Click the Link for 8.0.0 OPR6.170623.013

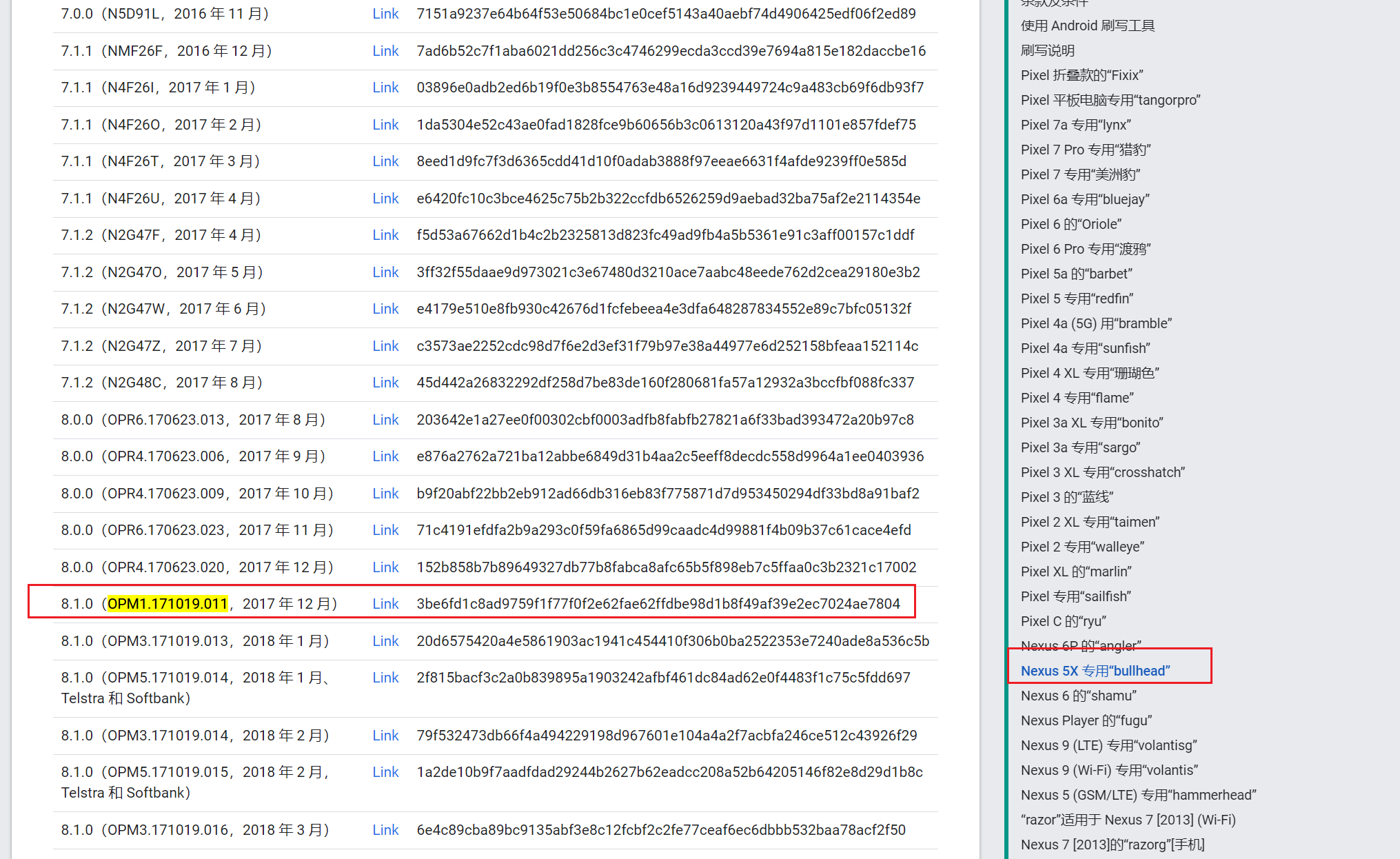coord(385,420)
